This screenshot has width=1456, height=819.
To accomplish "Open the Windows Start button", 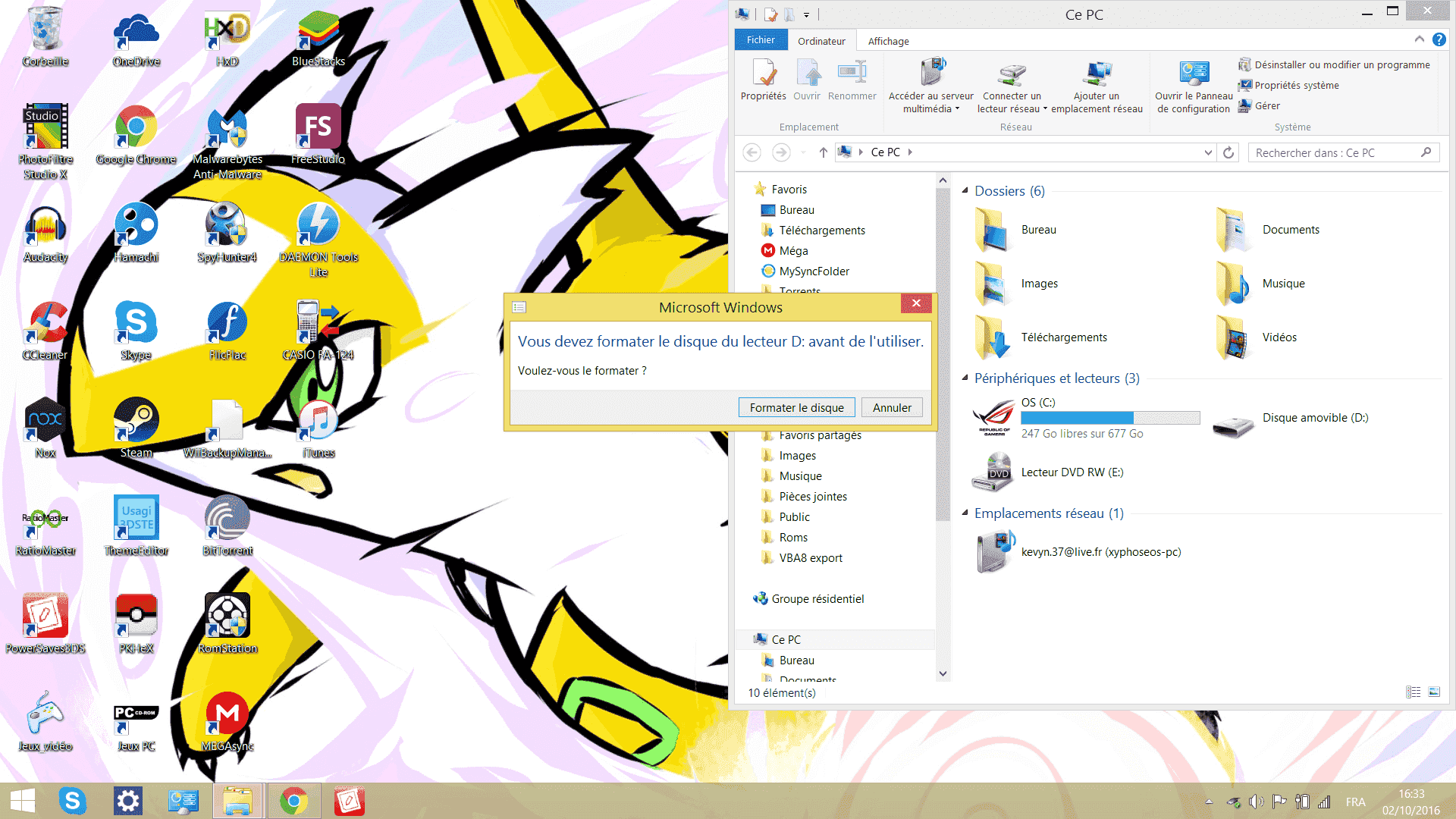I will pyautogui.click(x=23, y=801).
